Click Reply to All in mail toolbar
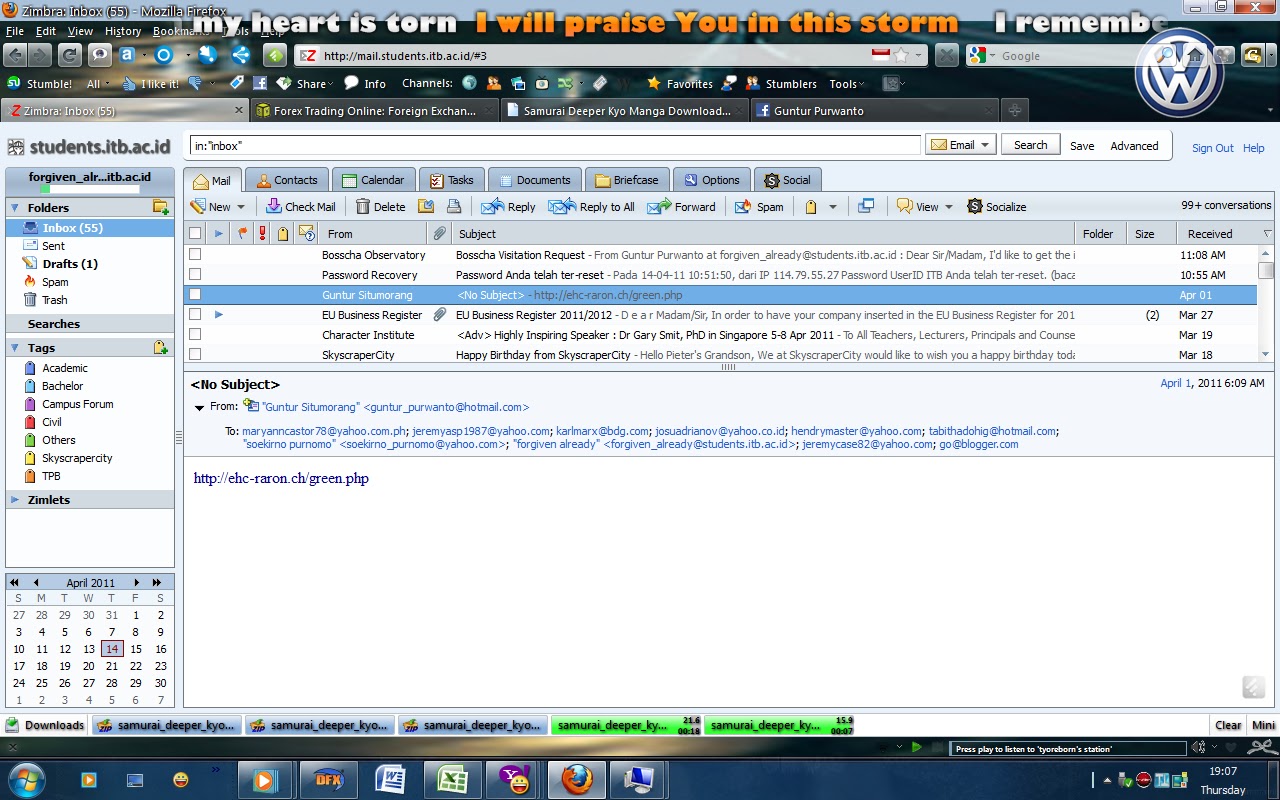 tap(592, 207)
